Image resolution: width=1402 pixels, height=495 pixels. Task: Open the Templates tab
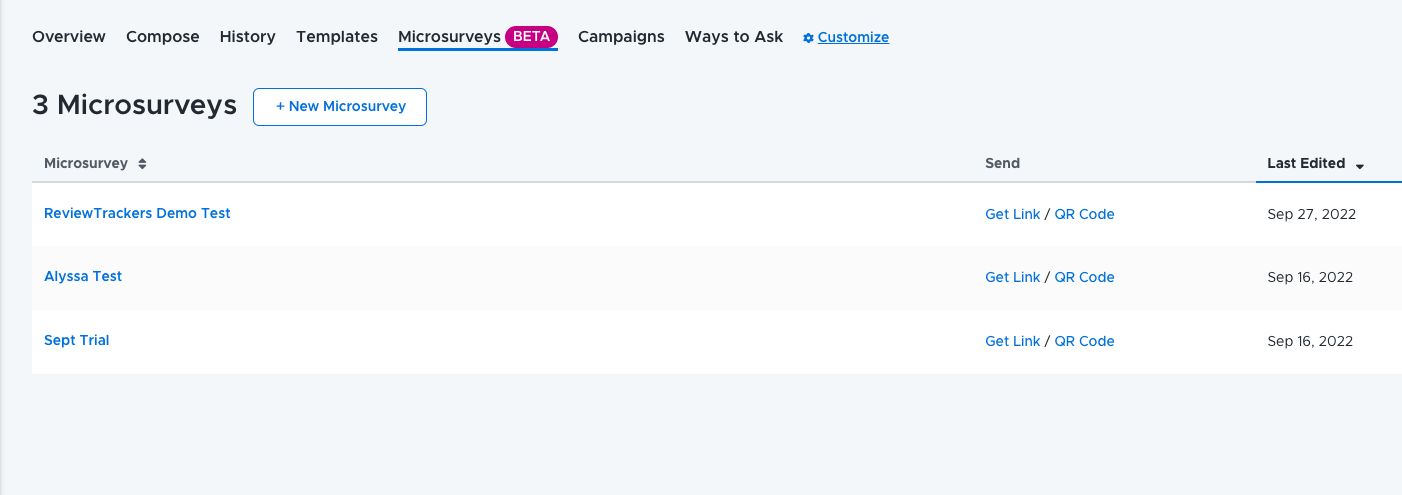click(x=337, y=37)
